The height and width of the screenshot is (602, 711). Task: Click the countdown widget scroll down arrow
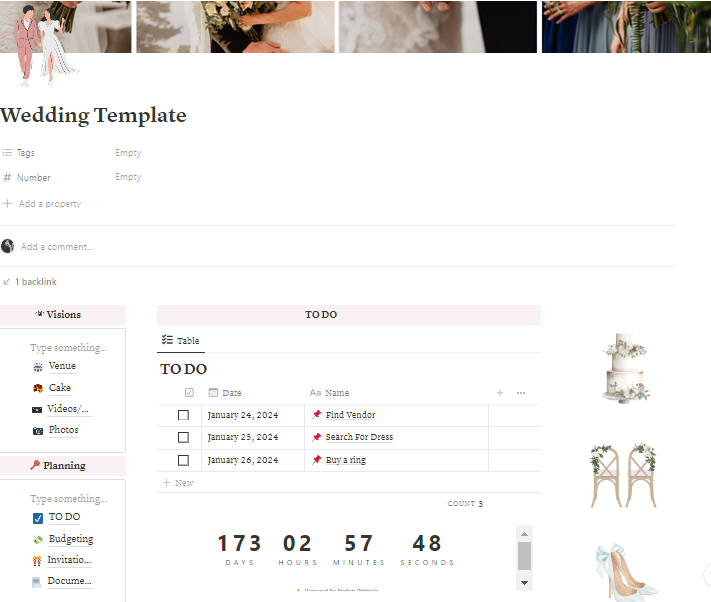point(524,583)
